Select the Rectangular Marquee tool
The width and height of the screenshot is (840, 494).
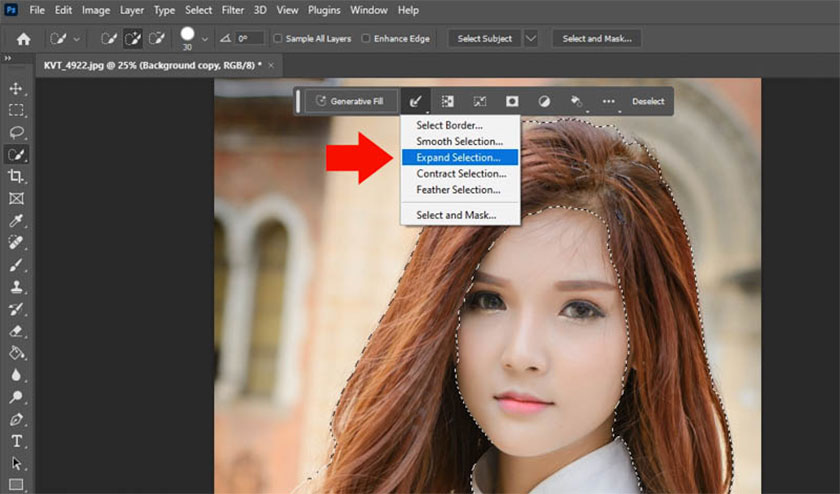click(17, 111)
